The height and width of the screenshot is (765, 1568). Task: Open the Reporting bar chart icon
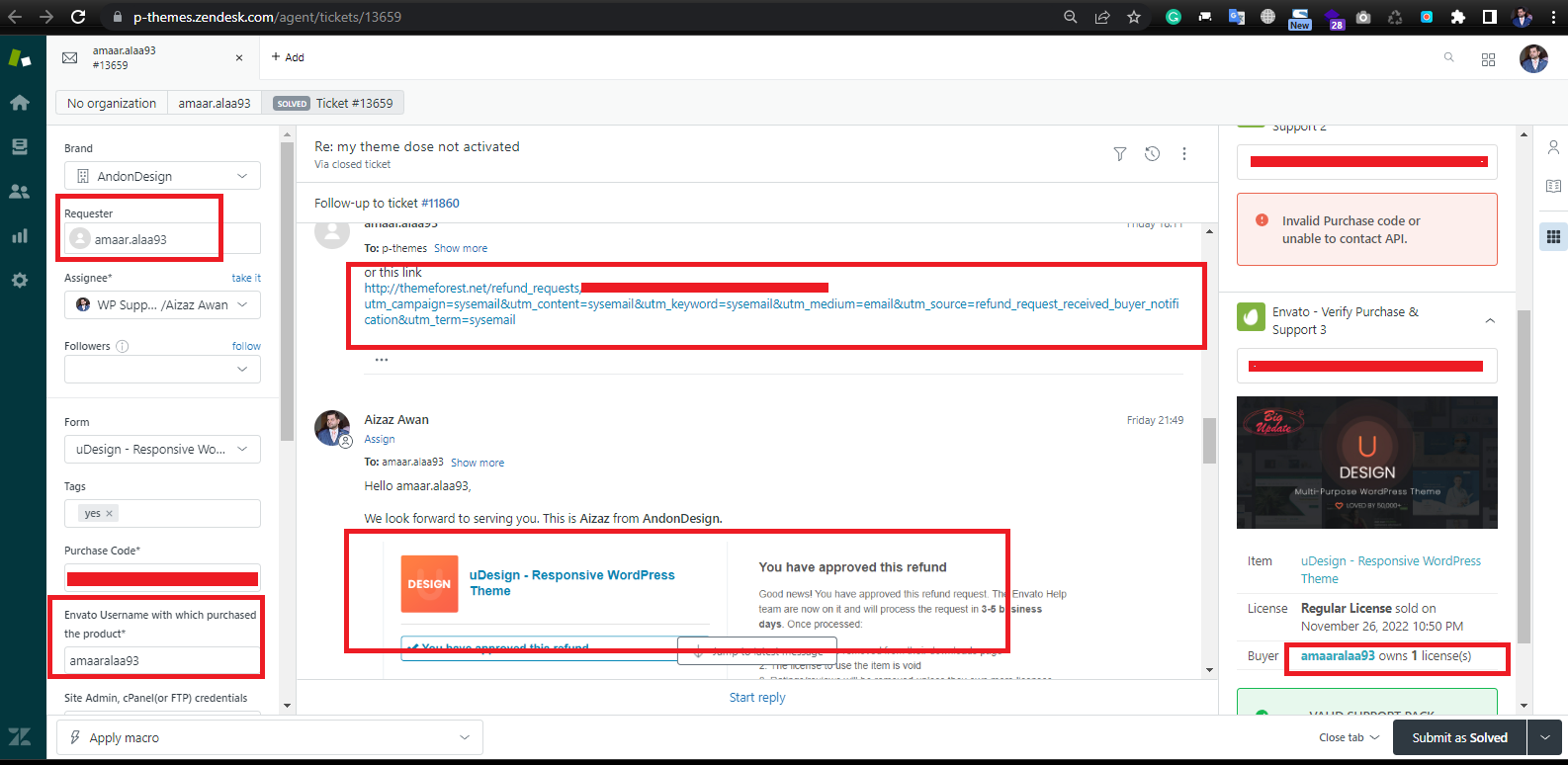pos(19,236)
